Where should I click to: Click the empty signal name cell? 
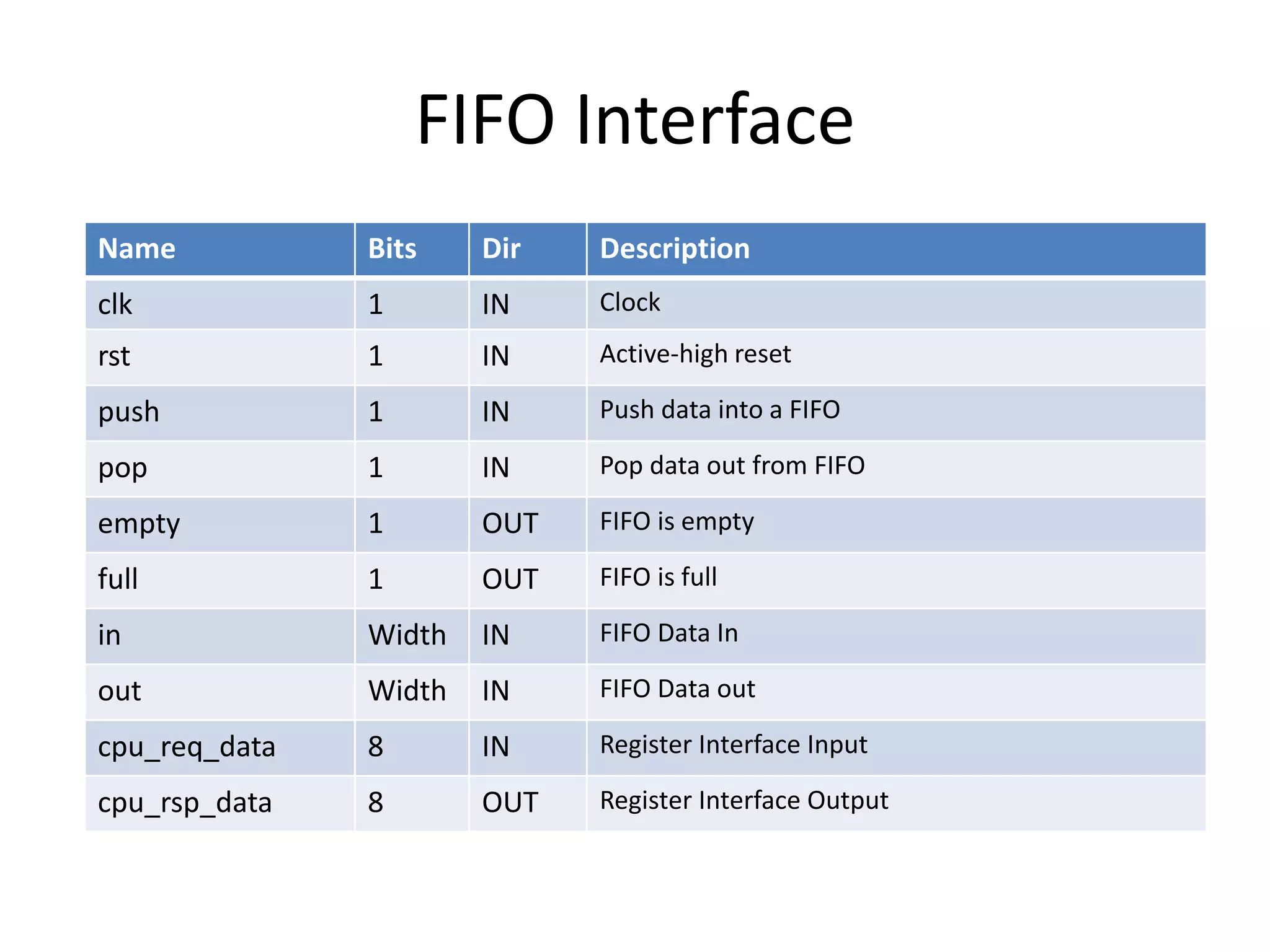[x=220, y=524]
